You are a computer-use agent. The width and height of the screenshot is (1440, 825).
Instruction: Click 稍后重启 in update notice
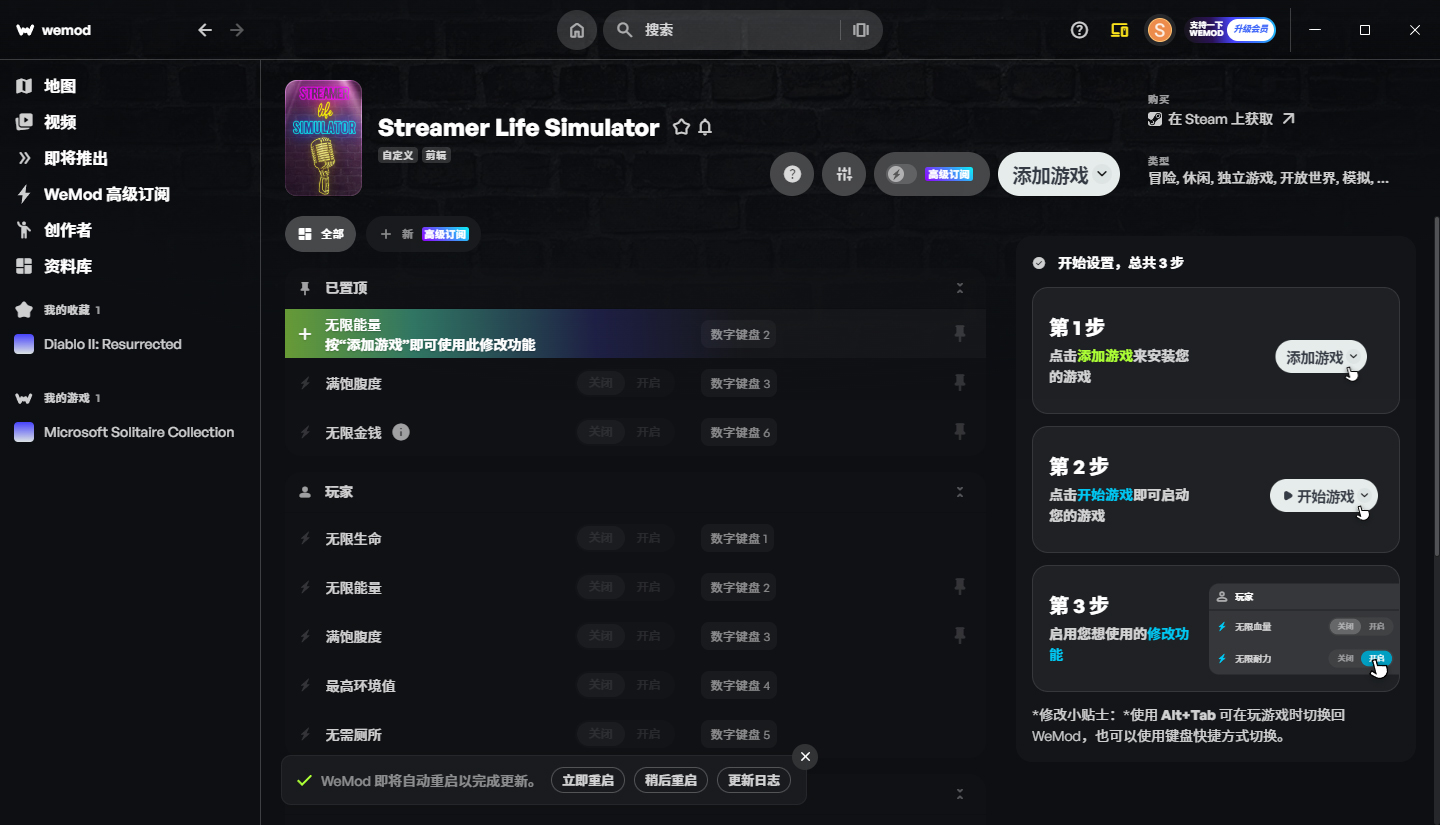(671, 780)
